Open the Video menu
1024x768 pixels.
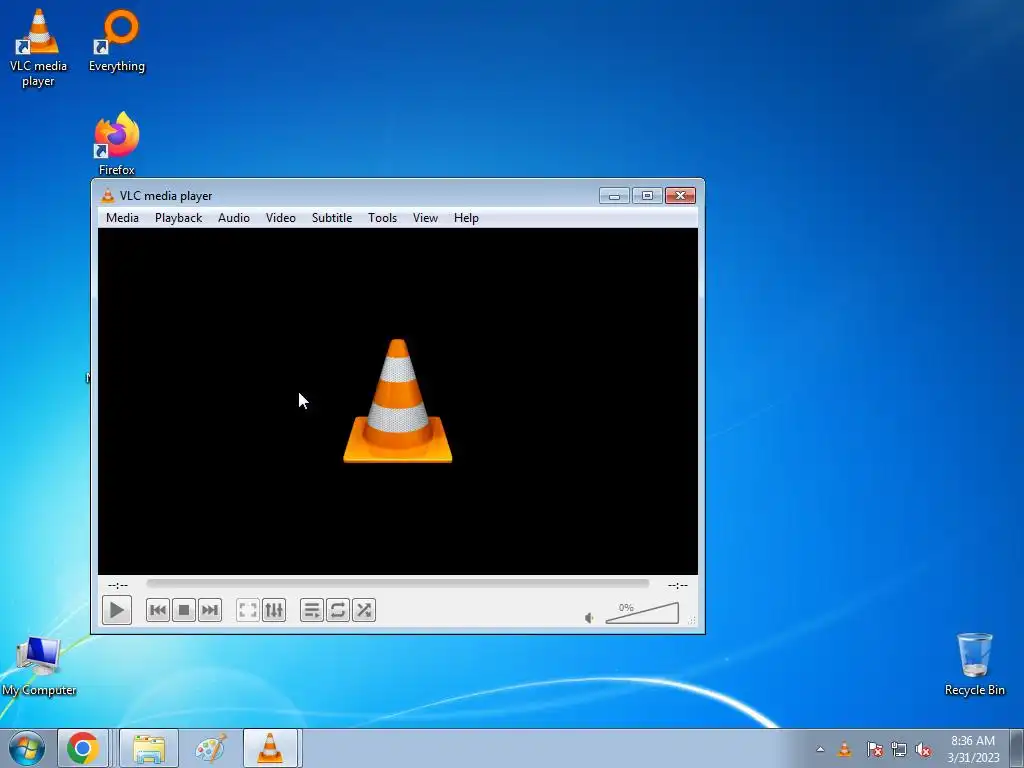coord(281,218)
